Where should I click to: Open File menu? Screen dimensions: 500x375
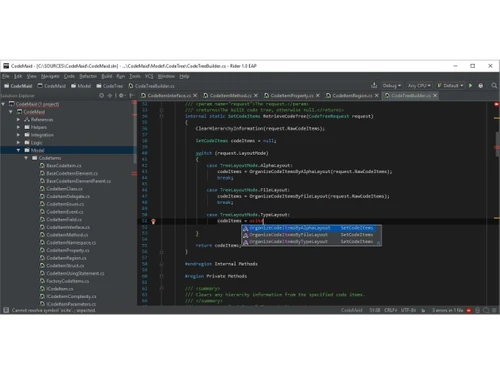tap(6, 76)
